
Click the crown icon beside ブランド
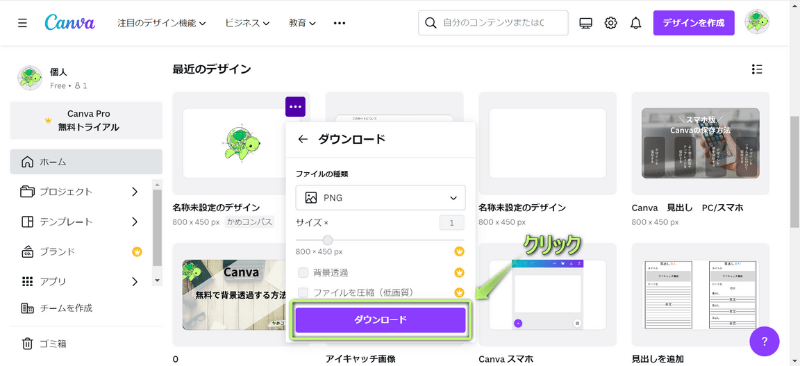click(x=137, y=252)
